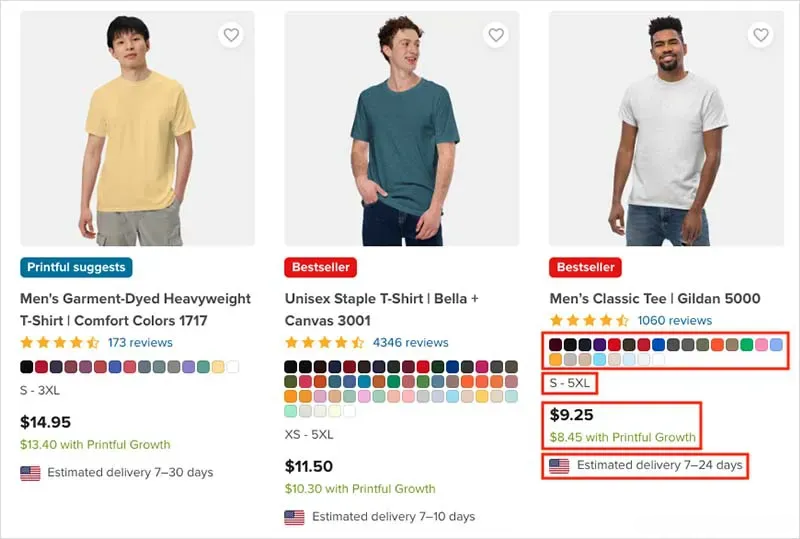Pick the white swatch on Comfort Colors 1717
Image resolution: width=800 pixels, height=539 pixels.
[x=233, y=367]
